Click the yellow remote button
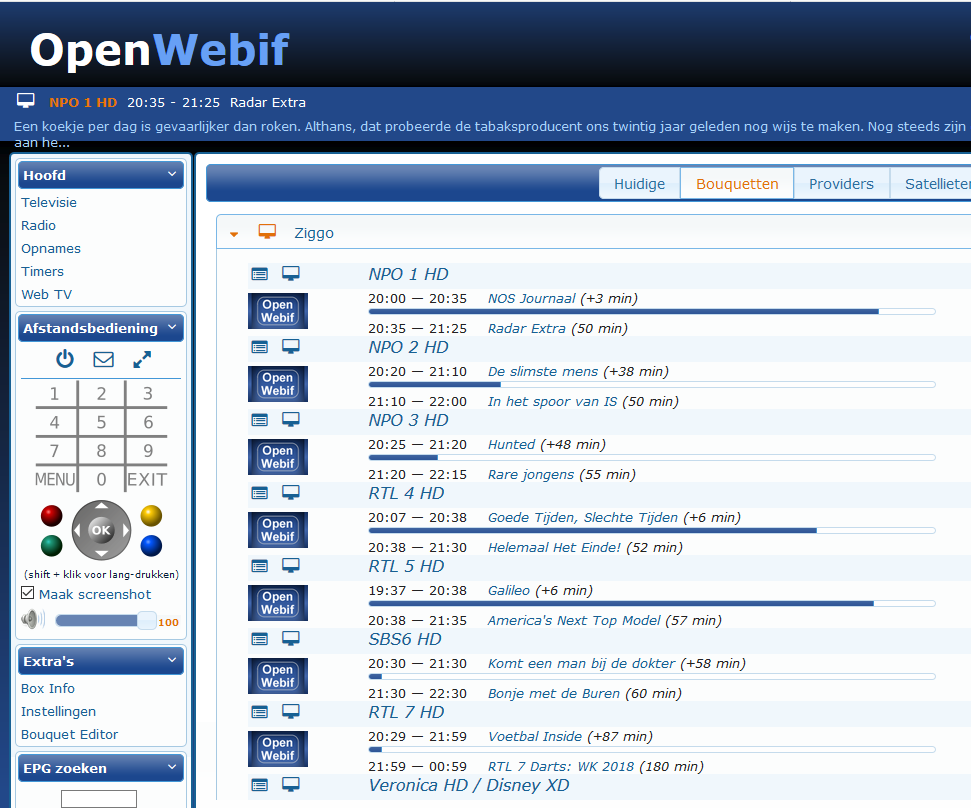Viewport: 971px width, 808px height. pos(151,515)
